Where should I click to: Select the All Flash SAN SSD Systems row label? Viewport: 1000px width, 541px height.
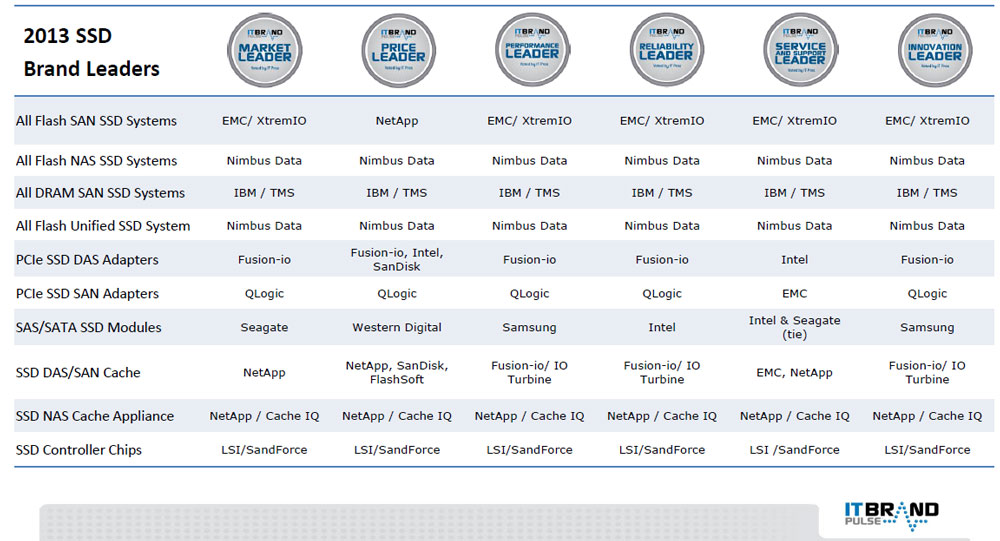point(96,121)
